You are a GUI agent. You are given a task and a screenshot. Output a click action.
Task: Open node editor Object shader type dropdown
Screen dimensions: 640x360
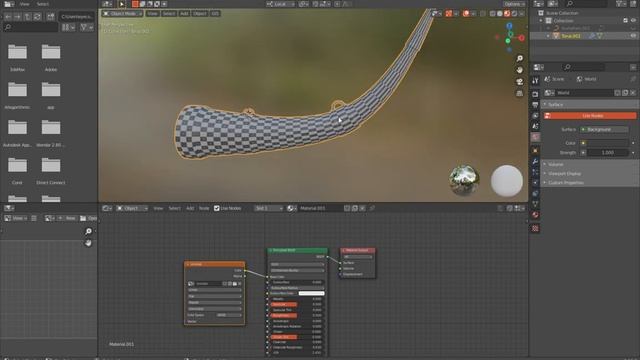131,208
